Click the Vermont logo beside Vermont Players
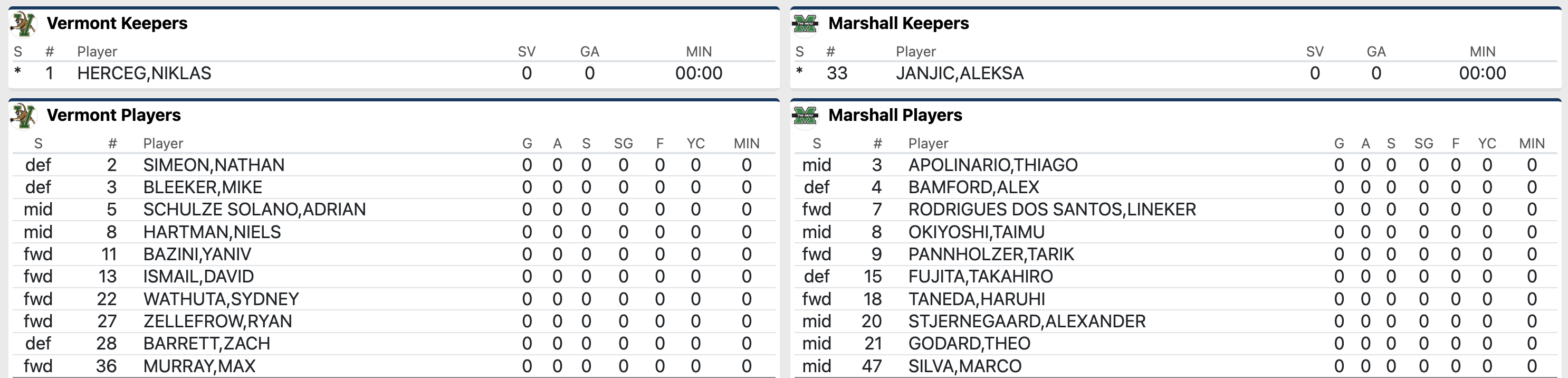The height and width of the screenshot is (378, 1568). [24, 116]
